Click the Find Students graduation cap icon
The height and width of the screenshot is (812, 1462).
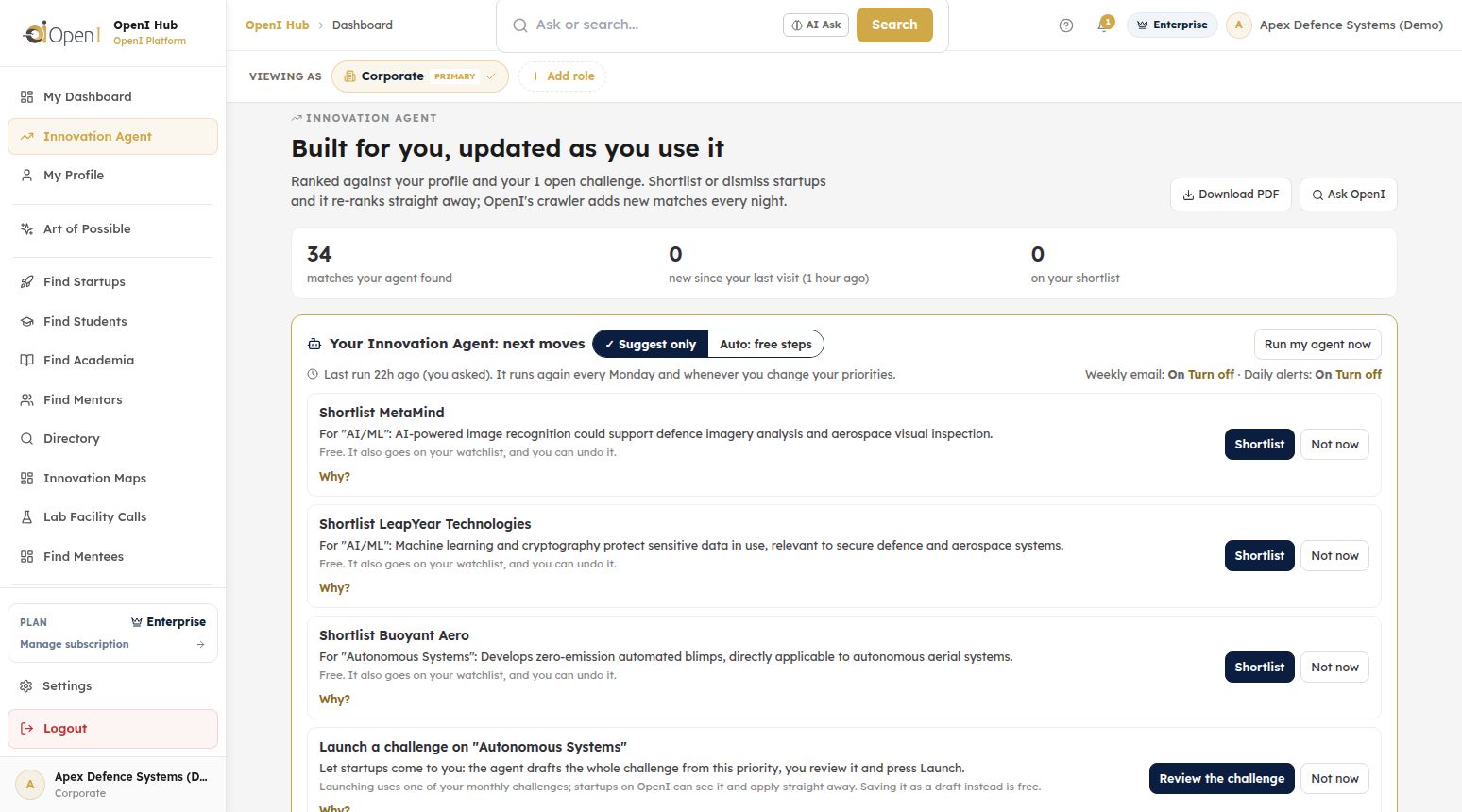pos(26,321)
